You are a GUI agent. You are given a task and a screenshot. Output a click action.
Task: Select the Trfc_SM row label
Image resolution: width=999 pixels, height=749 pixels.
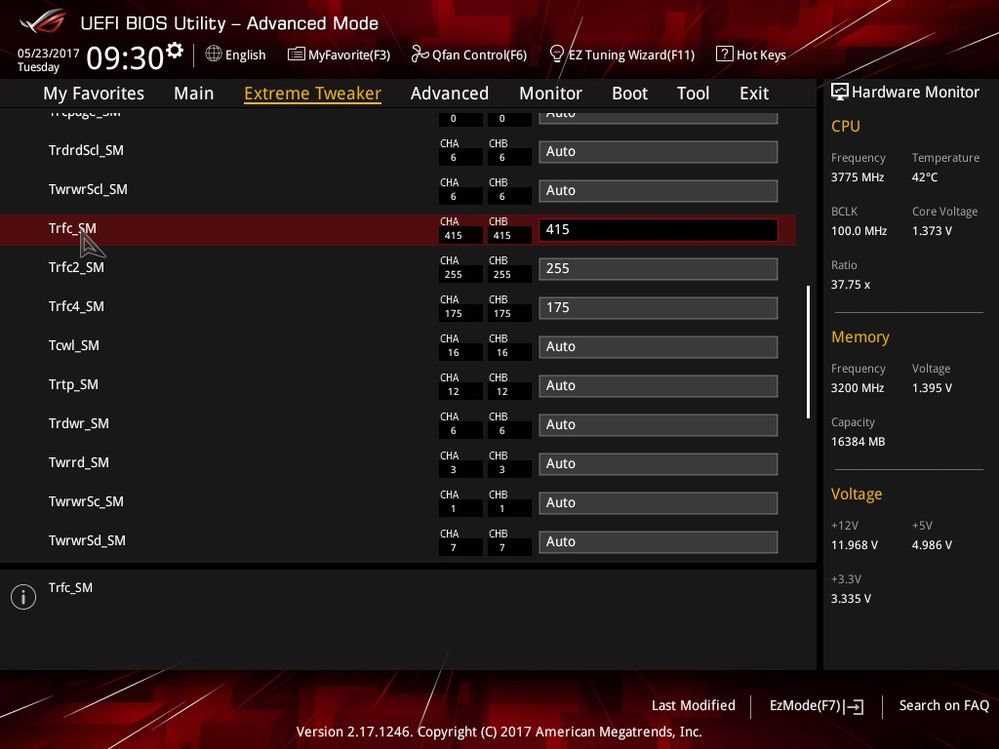(73, 228)
